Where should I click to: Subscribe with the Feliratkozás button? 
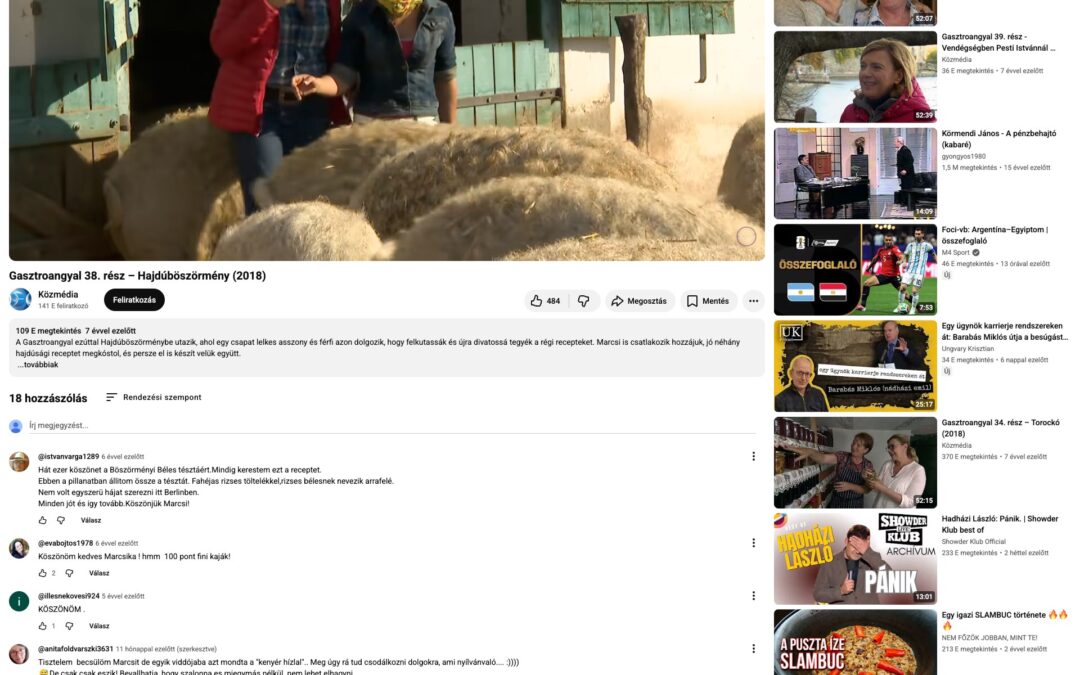tap(134, 300)
